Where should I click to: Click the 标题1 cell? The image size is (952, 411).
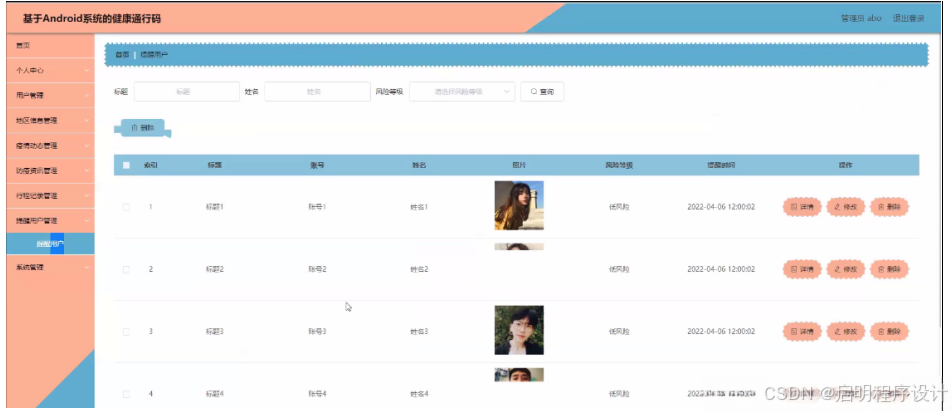click(x=215, y=207)
